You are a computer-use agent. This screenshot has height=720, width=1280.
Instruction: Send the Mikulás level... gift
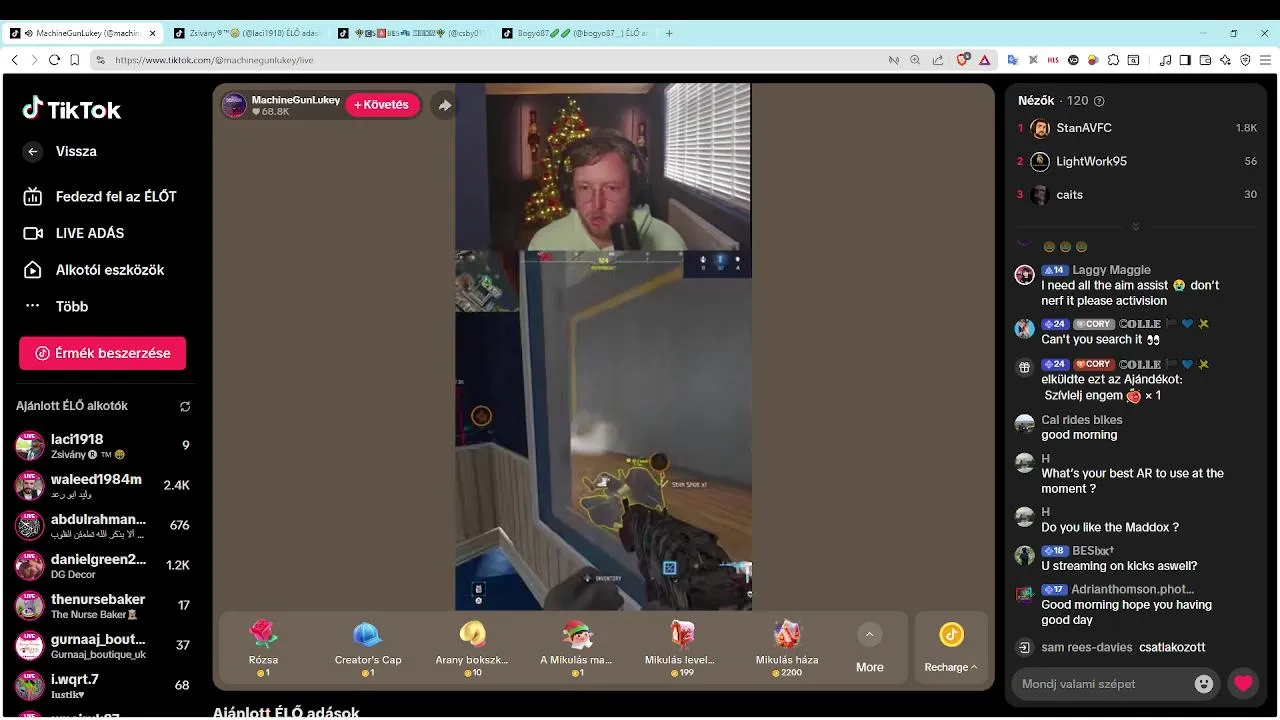coord(681,647)
